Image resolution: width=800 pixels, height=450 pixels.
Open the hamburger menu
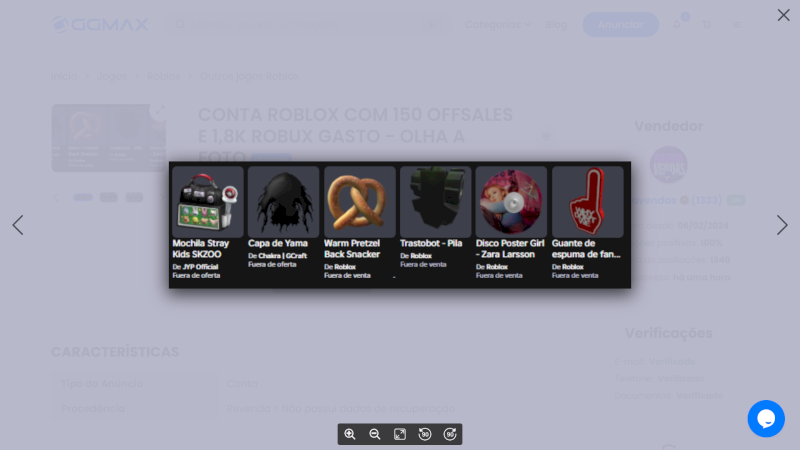point(736,24)
